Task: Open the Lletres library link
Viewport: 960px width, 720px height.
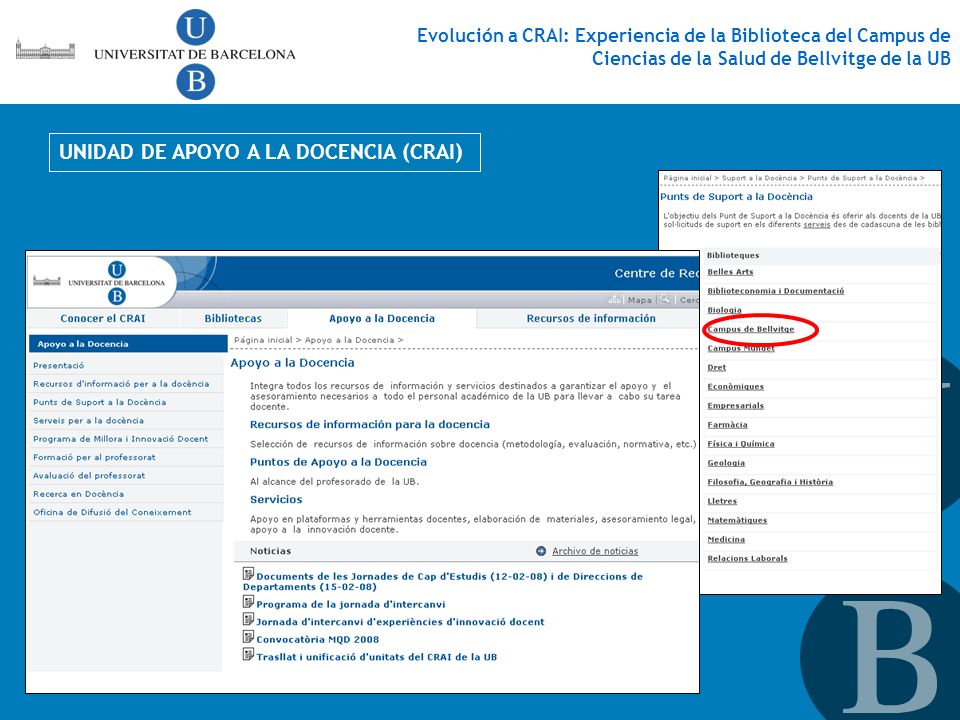Action: (x=722, y=501)
